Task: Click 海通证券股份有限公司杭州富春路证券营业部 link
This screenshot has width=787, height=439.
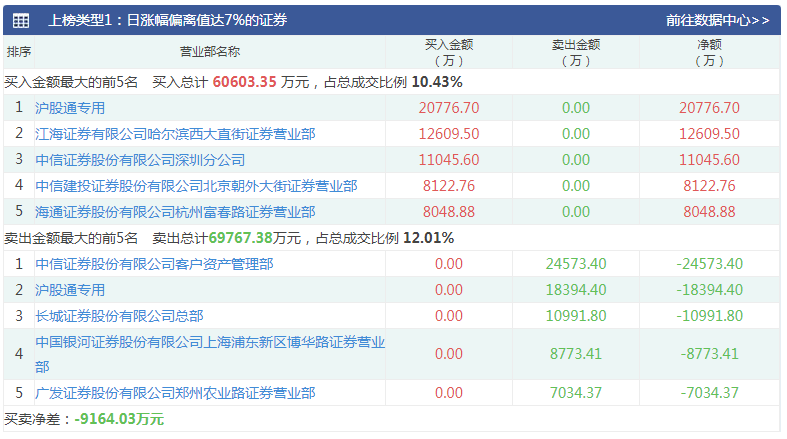Action: pos(175,212)
